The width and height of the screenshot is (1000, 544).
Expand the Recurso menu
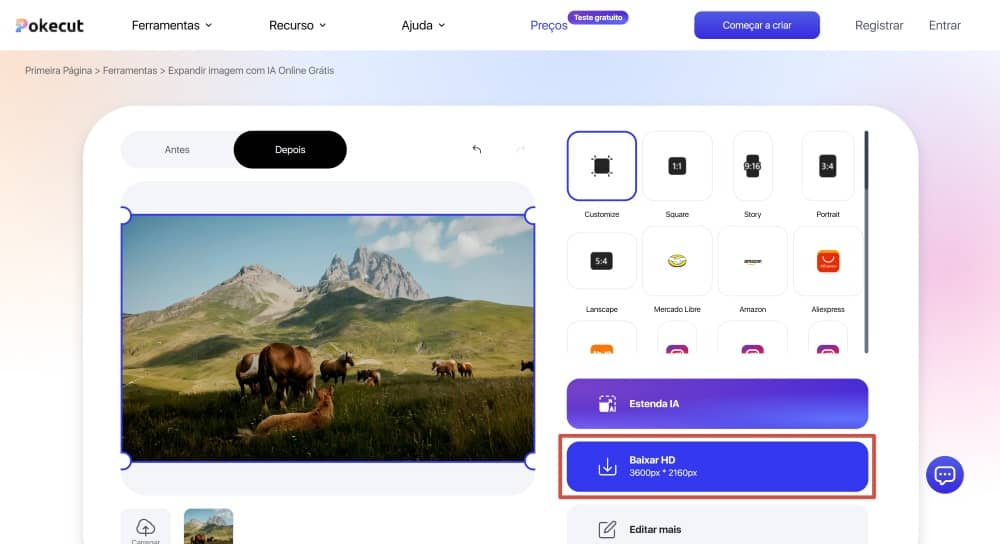297,26
